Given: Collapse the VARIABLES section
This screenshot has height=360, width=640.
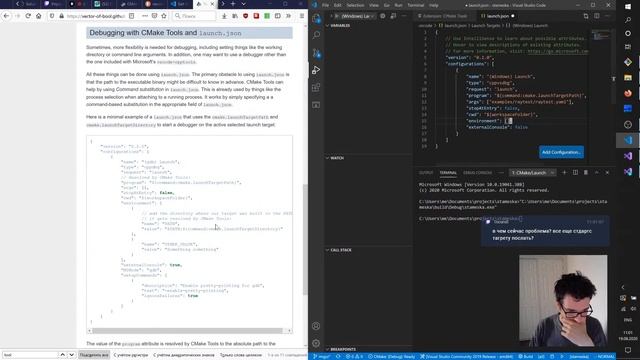Looking at the screenshot, I should point(340,25).
